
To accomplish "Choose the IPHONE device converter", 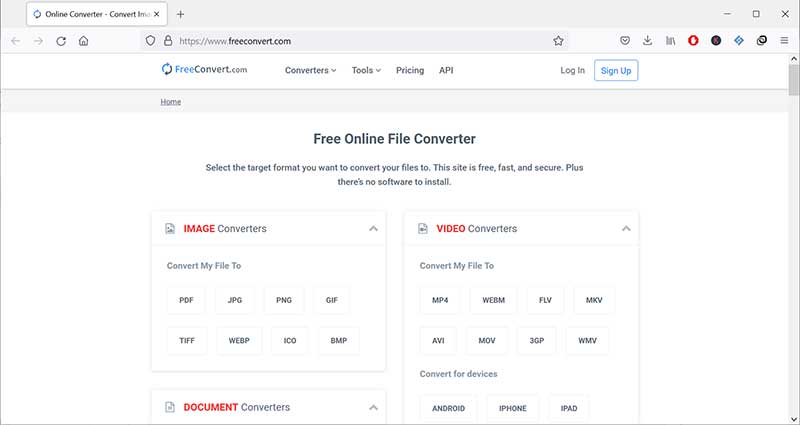I will coord(513,408).
